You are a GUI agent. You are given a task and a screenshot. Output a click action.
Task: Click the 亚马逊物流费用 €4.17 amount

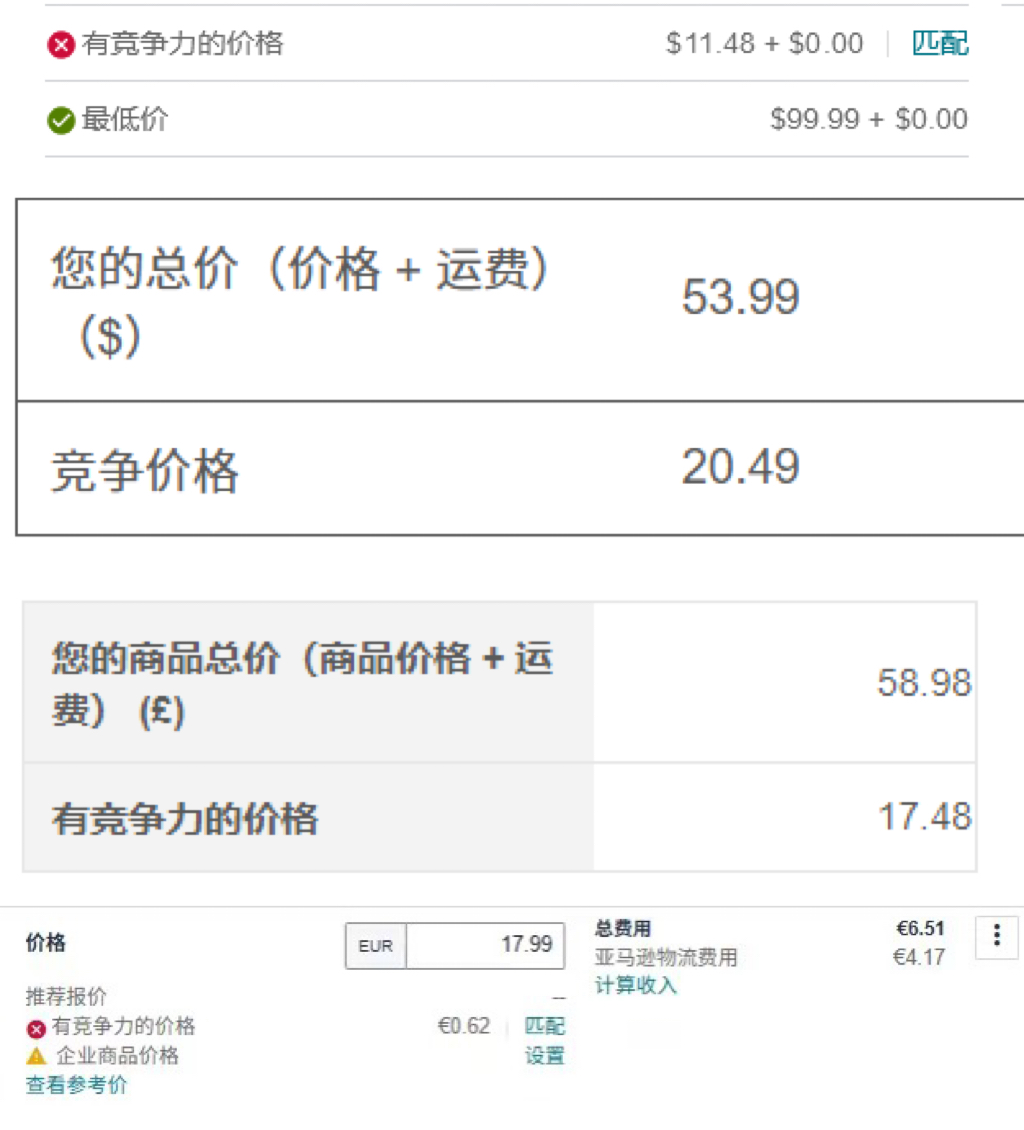[x=919, y=957]
